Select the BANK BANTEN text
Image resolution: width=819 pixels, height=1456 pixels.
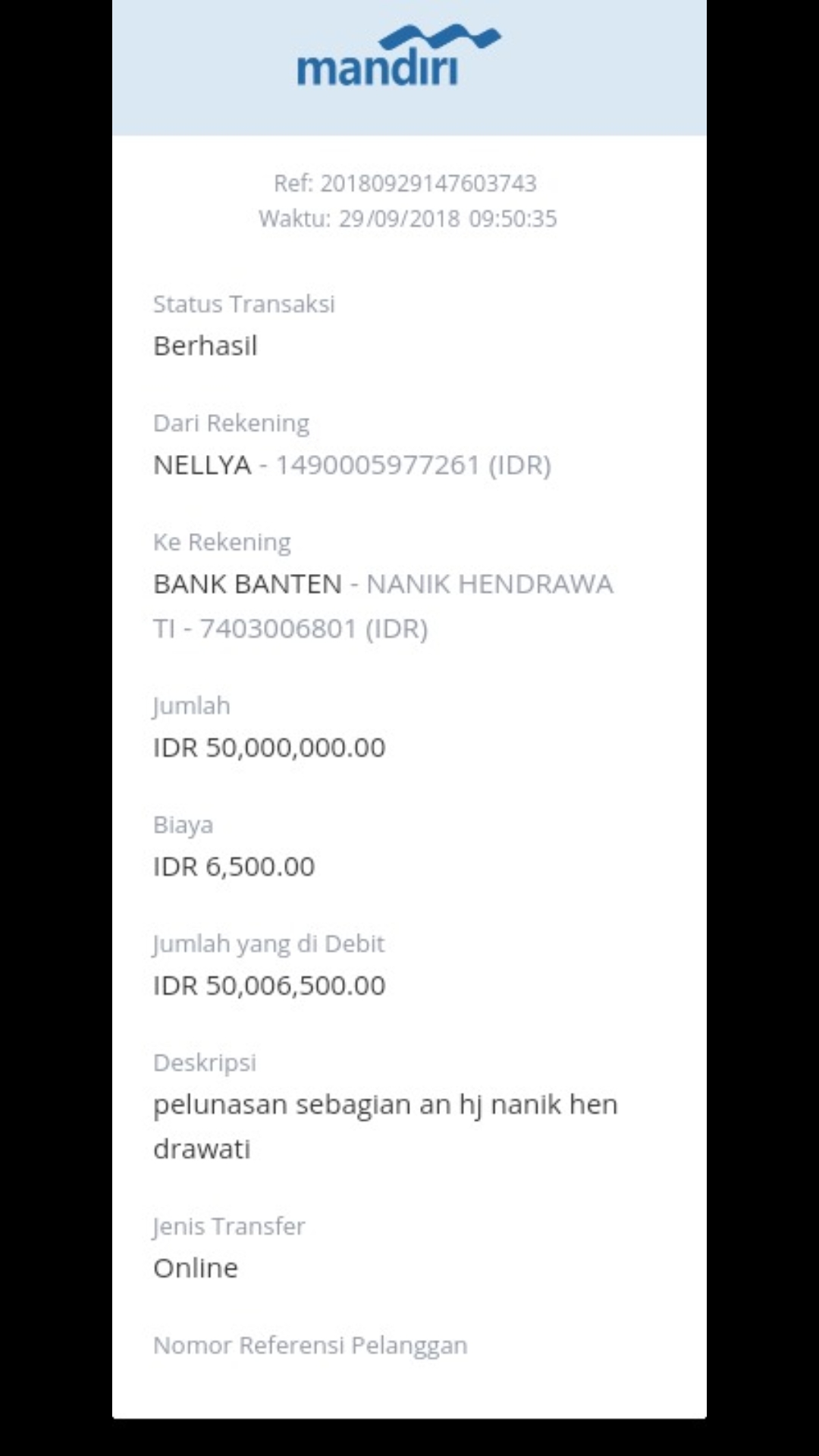tap(247, 584)
